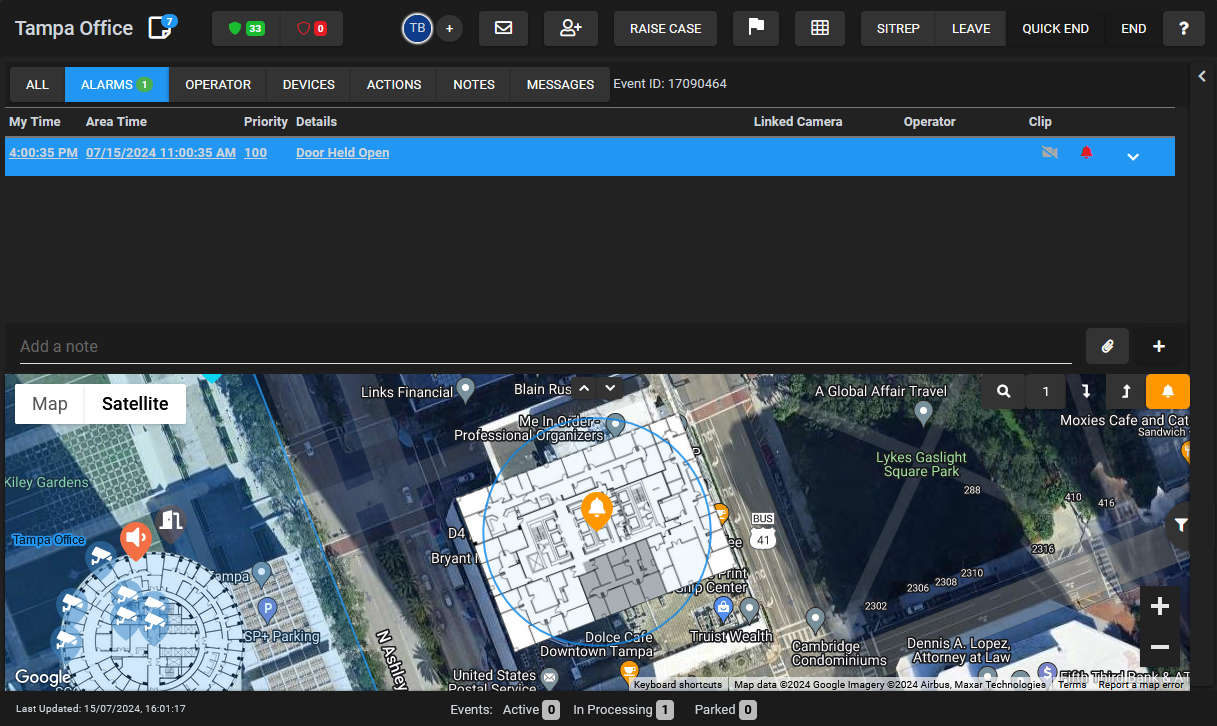Click the Priority column header
This screenshot has height=726, width=1217.
[266, 122]
